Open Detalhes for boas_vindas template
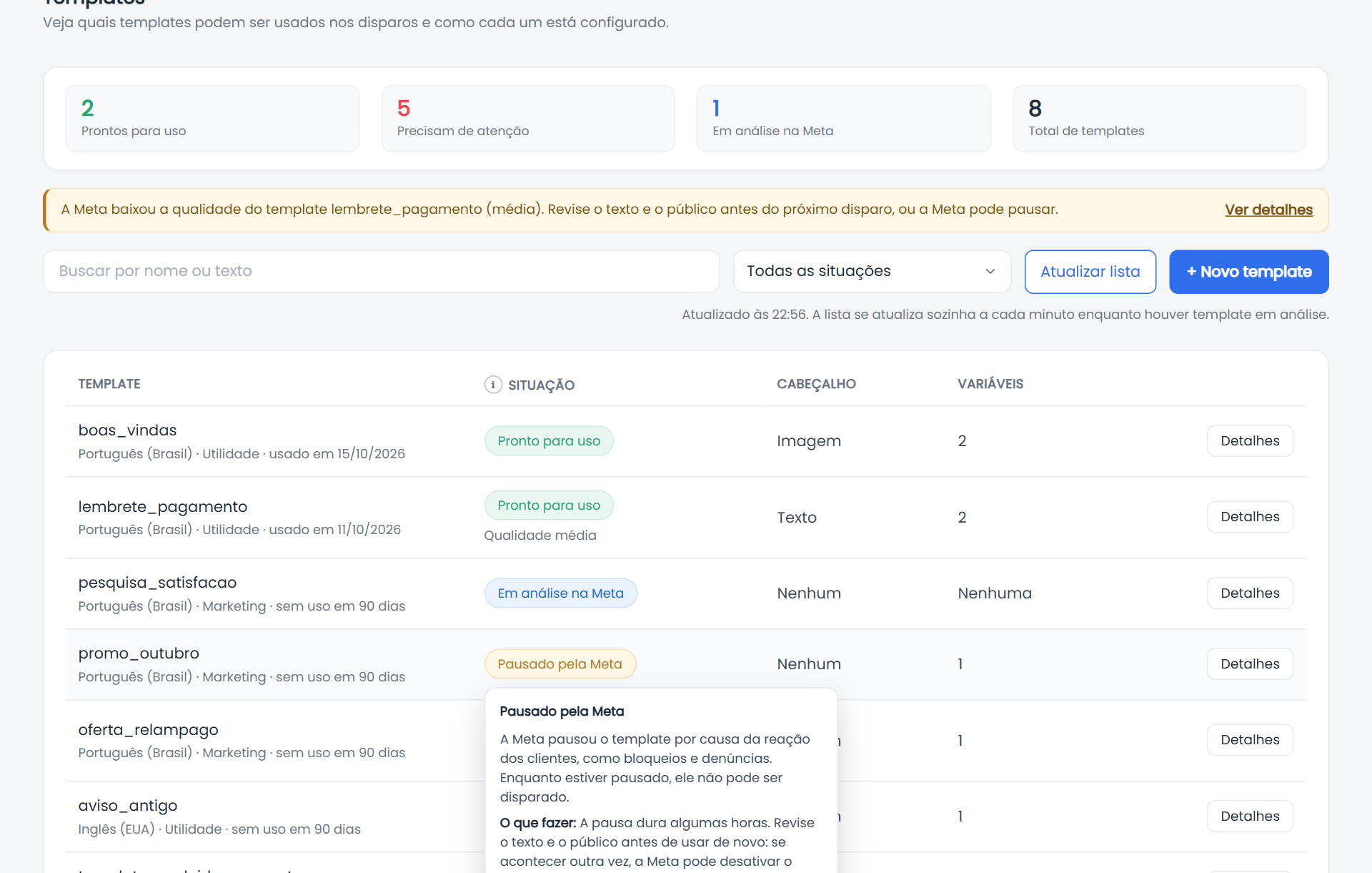The image size is (1372, 873). pos(1250,440)
